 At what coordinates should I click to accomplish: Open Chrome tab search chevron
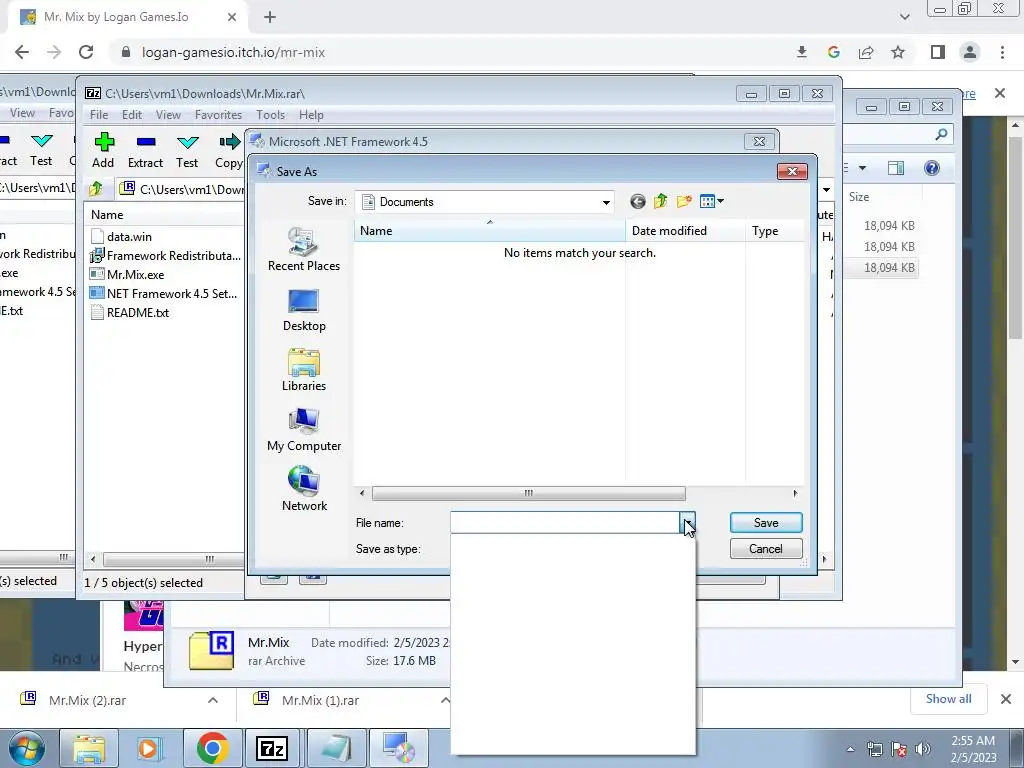pos(904,17)
